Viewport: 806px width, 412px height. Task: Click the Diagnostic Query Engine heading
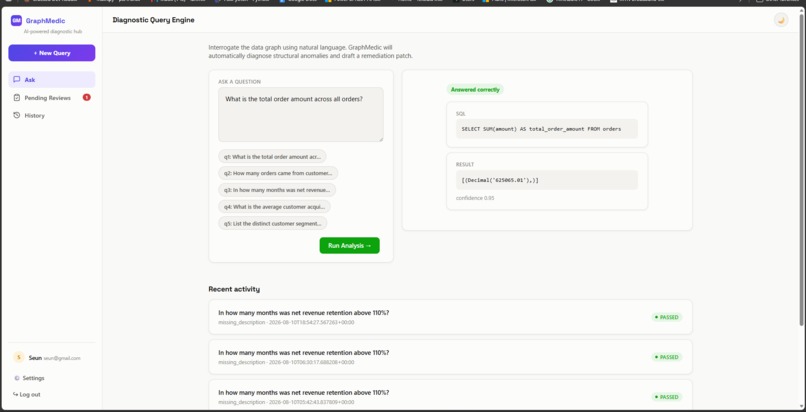click(x=154, y=20)
